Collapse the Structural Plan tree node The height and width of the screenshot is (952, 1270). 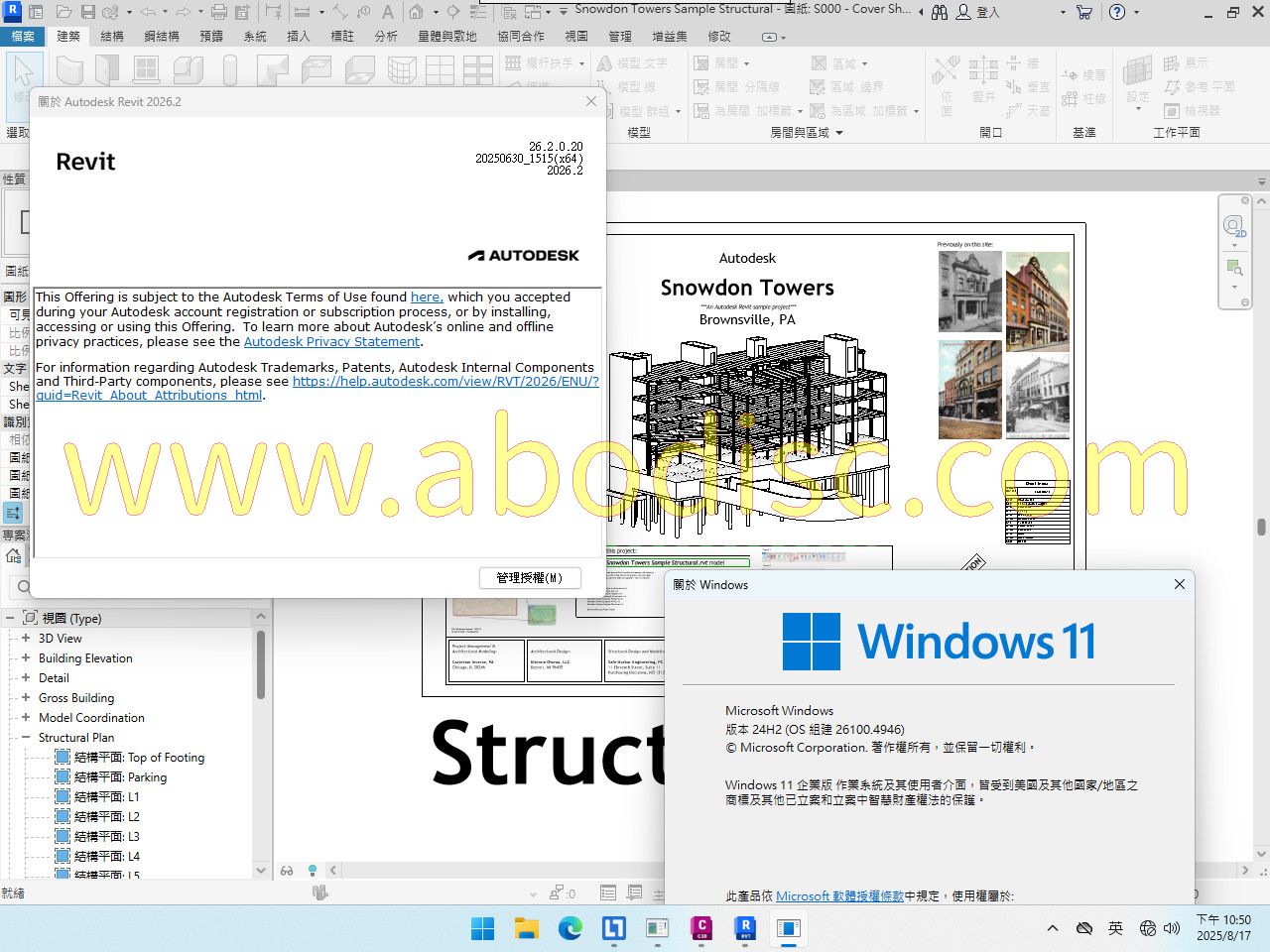(26, 738)
